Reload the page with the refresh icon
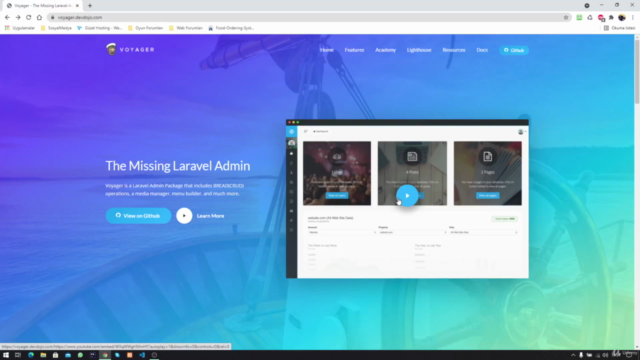Image resolution: width=640 pixels, height=360 pixels. 29,18
